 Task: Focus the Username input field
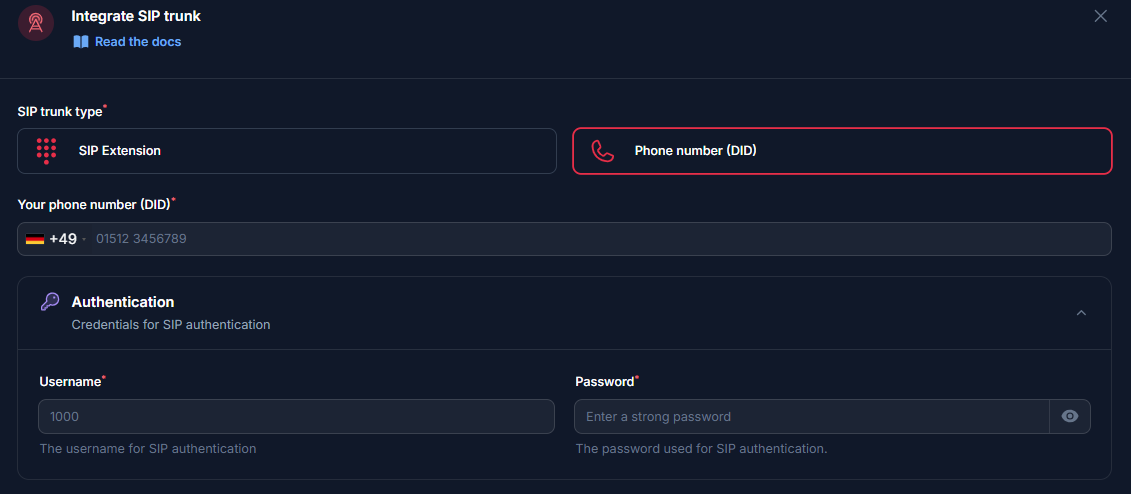(x=296, y=417)
